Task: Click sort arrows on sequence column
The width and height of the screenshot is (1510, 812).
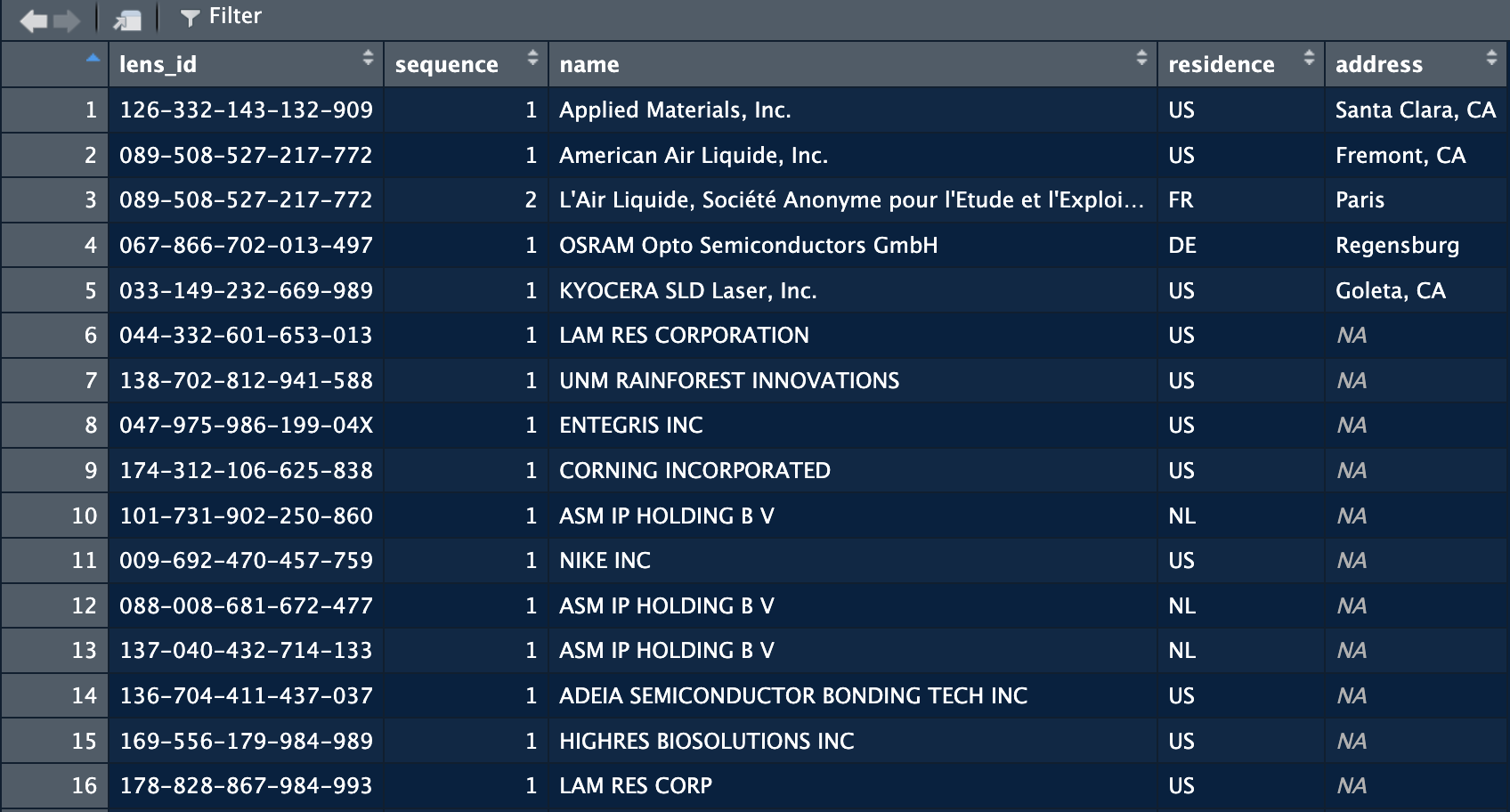Action: click(x=532, y=59)
